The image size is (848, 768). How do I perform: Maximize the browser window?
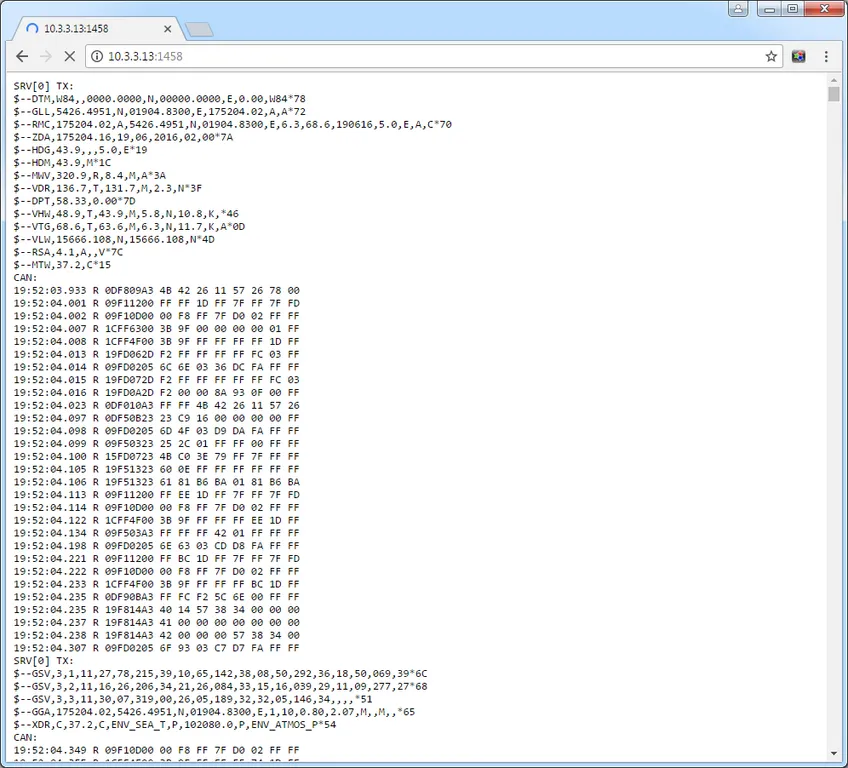[792, 9]
